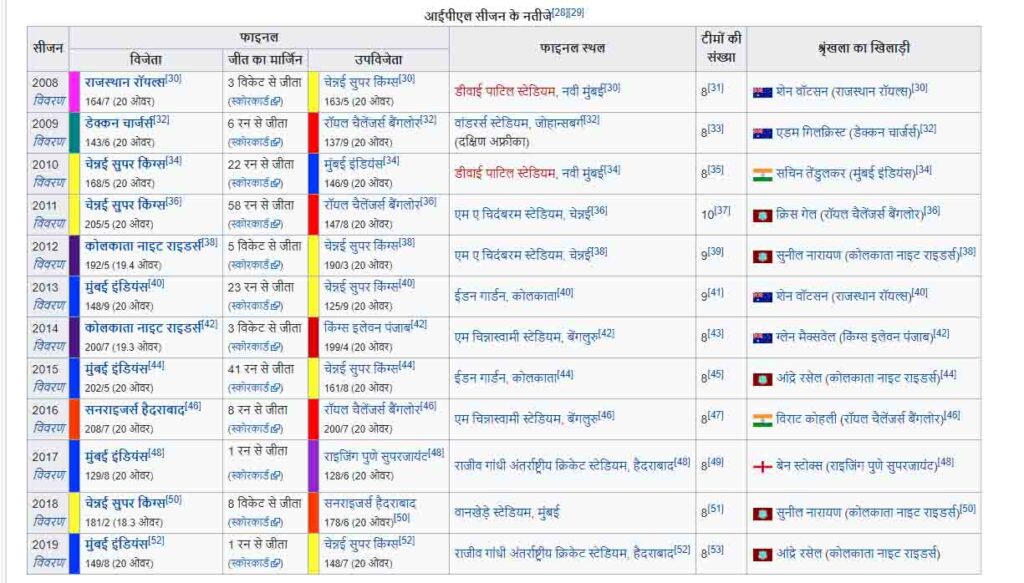Open the स्कोरकार्ड link for the 2017 final
This screenshot has width=1024, height=583.
pyautogui.click(x=255, y=475)
